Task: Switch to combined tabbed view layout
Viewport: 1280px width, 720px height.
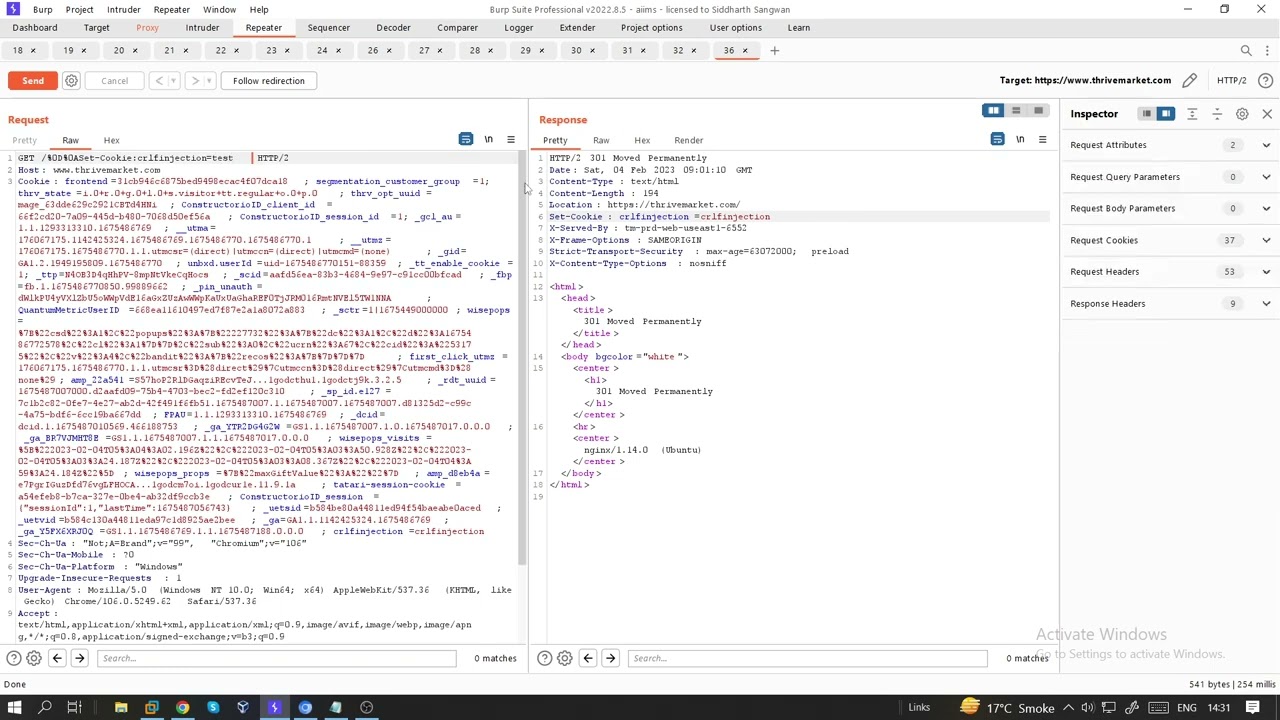Action: (x=1039, y=111)
